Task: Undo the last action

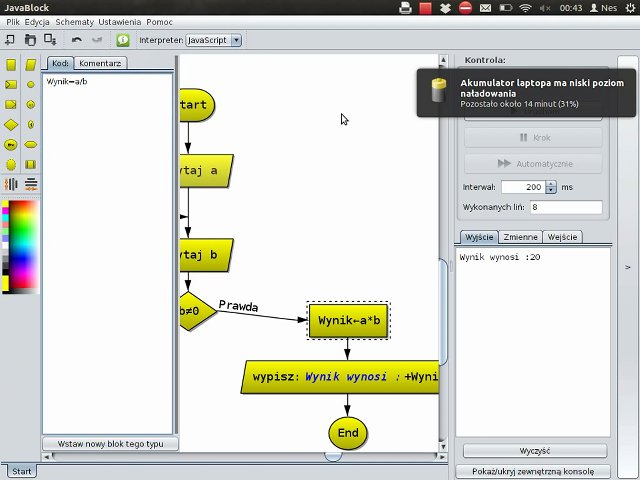Action: pyautogui.click(x=76, y=40)
